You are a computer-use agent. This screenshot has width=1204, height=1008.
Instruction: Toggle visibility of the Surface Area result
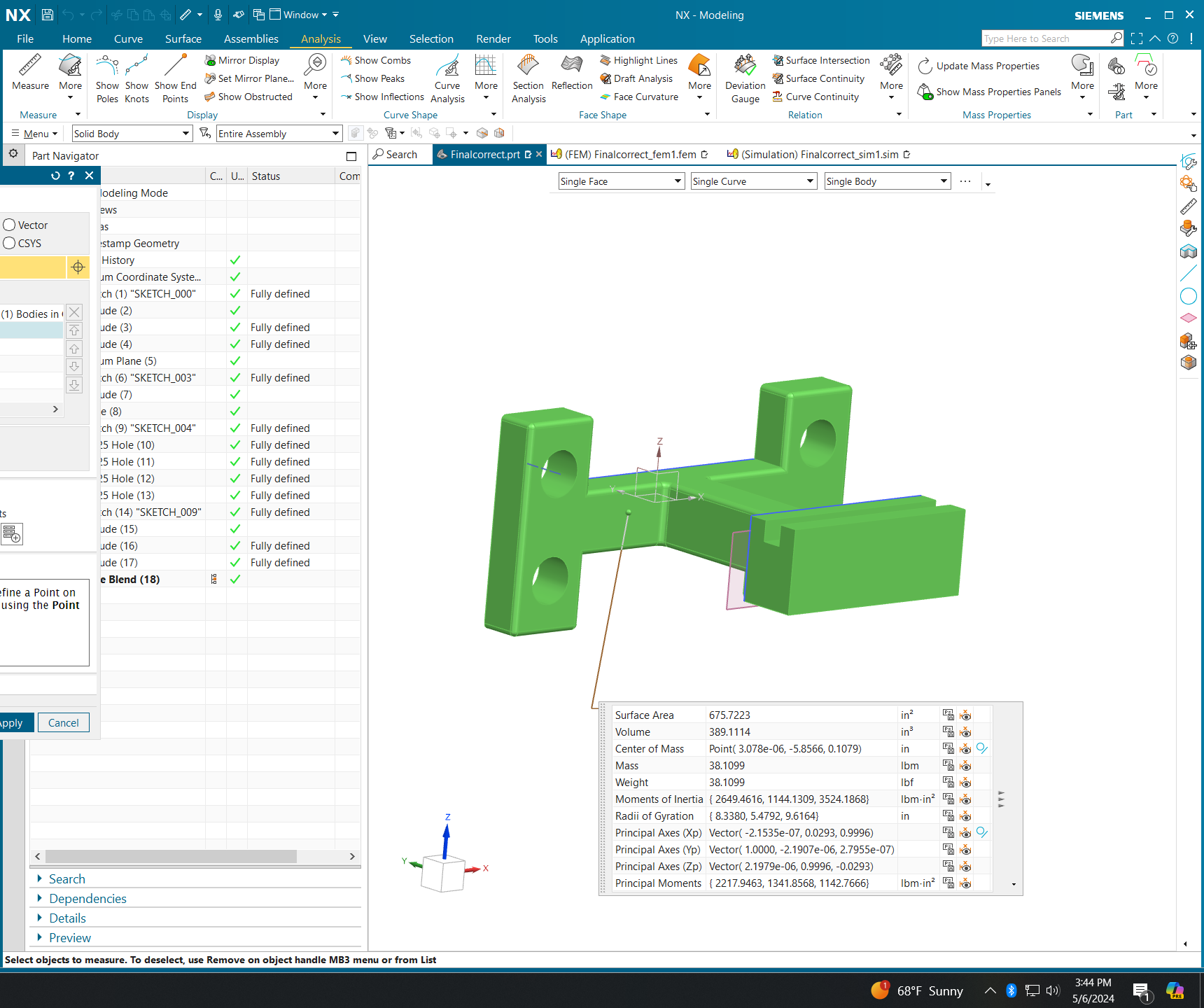[x=966, y=715]
